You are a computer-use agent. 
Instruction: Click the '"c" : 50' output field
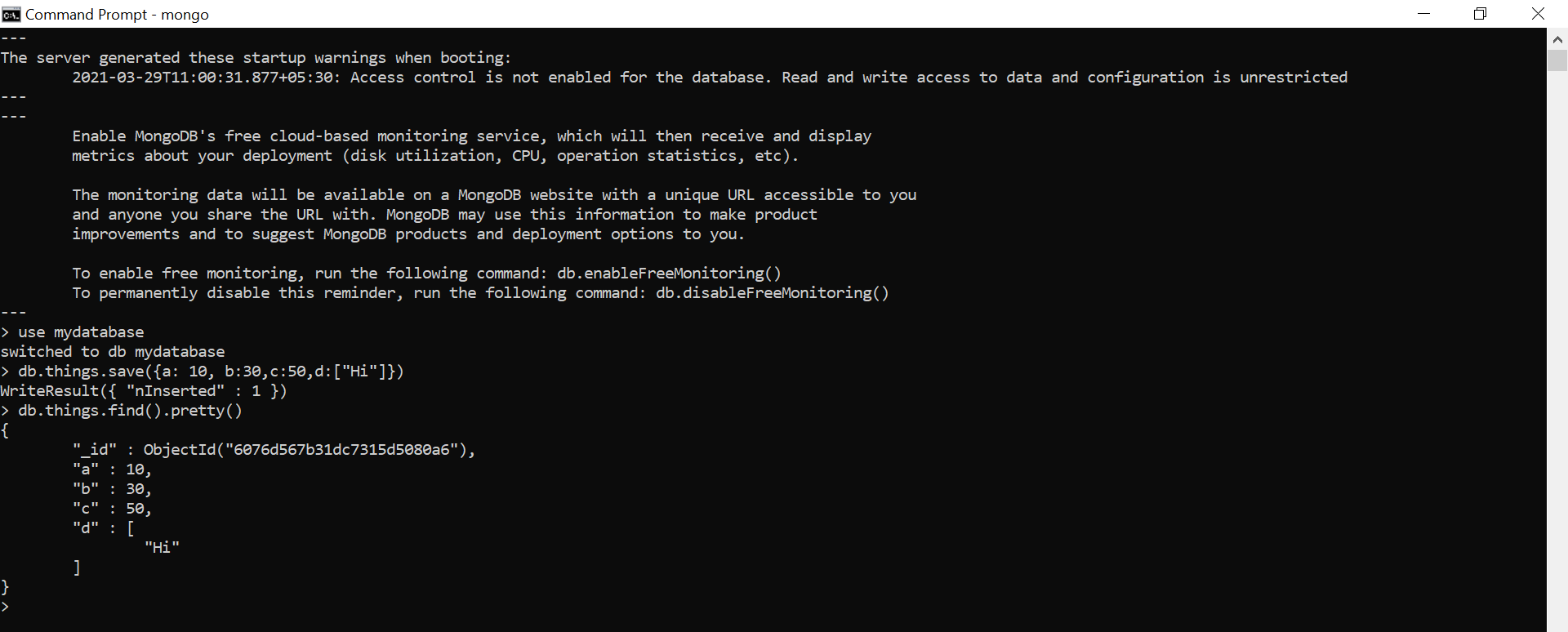[112, 509]
